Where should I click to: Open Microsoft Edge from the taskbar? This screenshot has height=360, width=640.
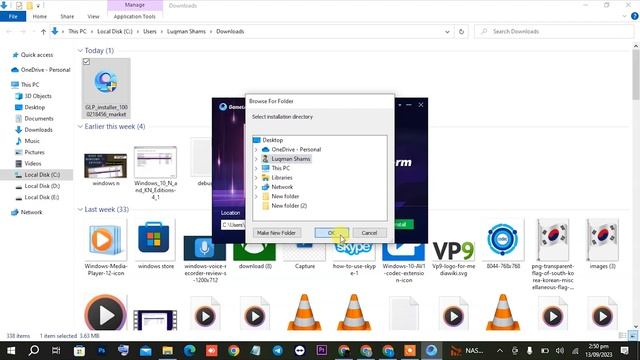click(189, 351)
